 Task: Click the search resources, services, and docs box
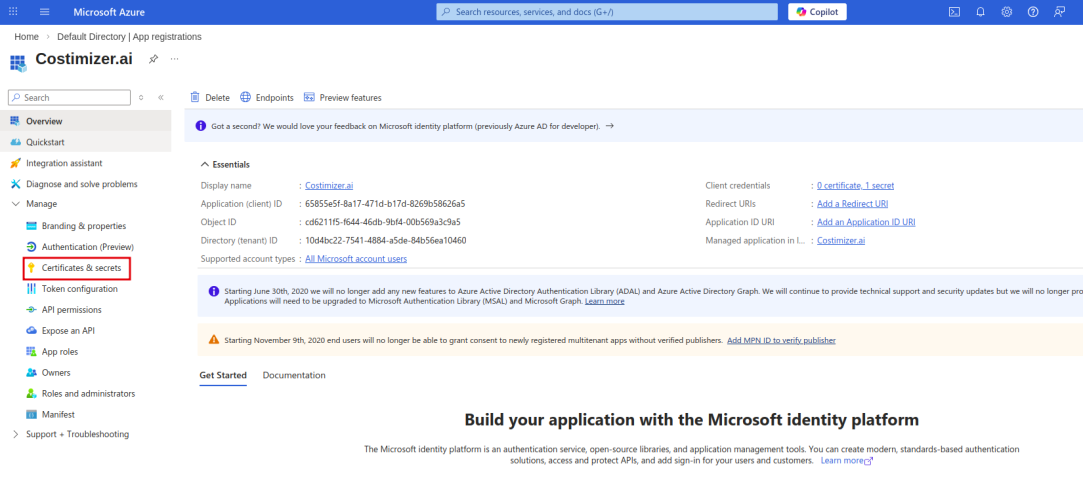[608, 12]
